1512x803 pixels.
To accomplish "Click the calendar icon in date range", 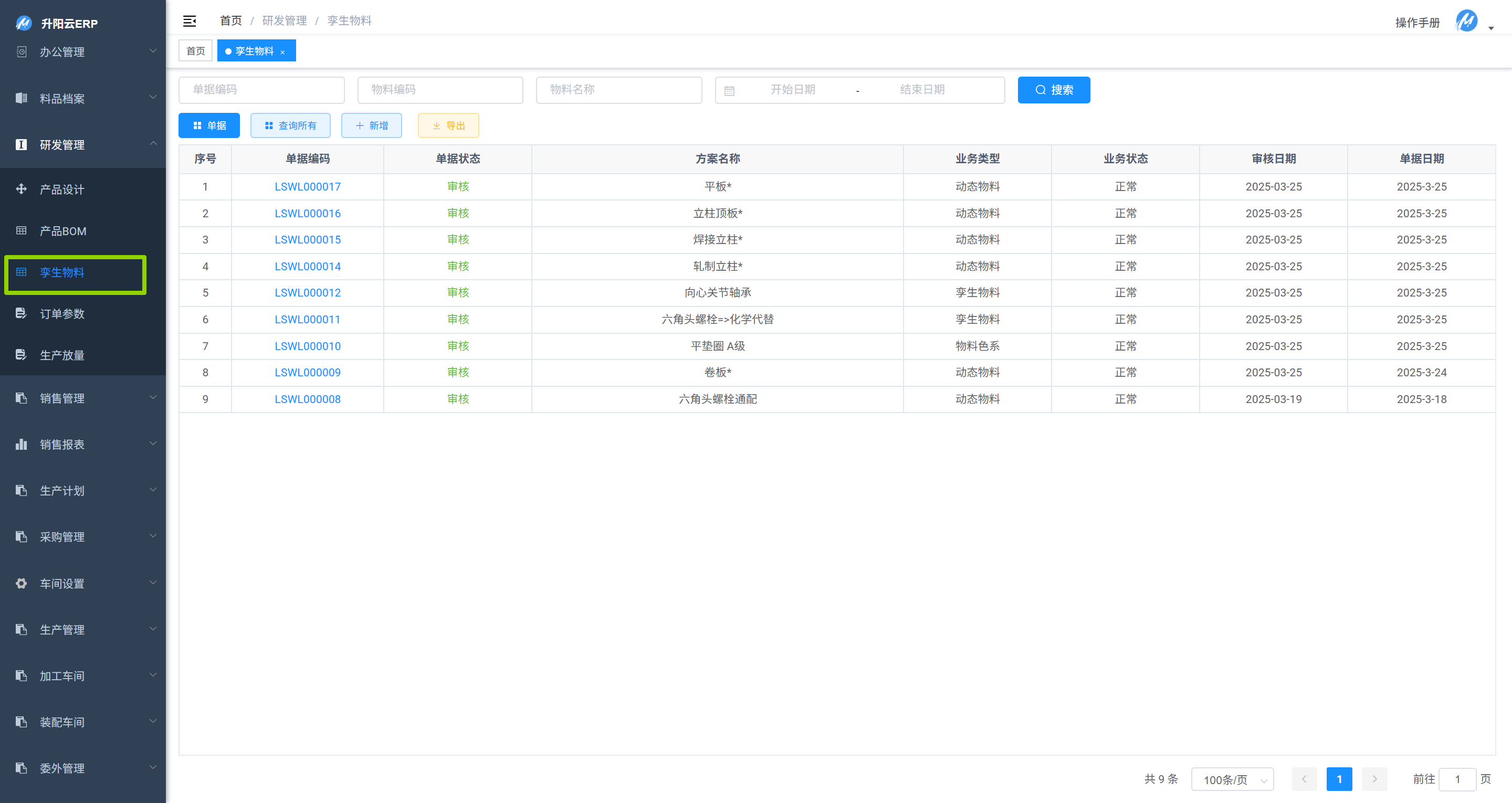I will (729, 90).
